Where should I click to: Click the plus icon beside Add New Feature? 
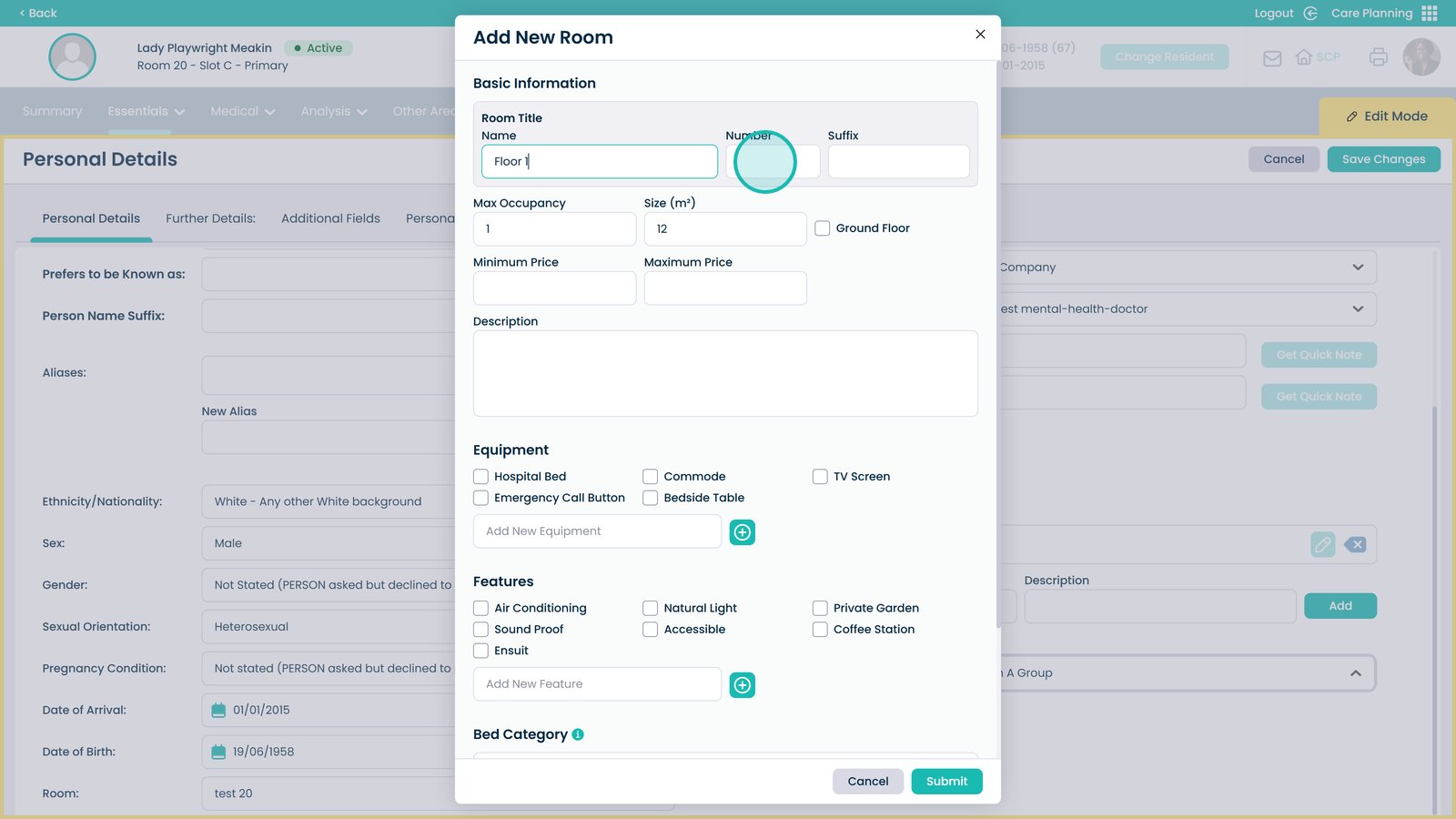click(743, 685)
